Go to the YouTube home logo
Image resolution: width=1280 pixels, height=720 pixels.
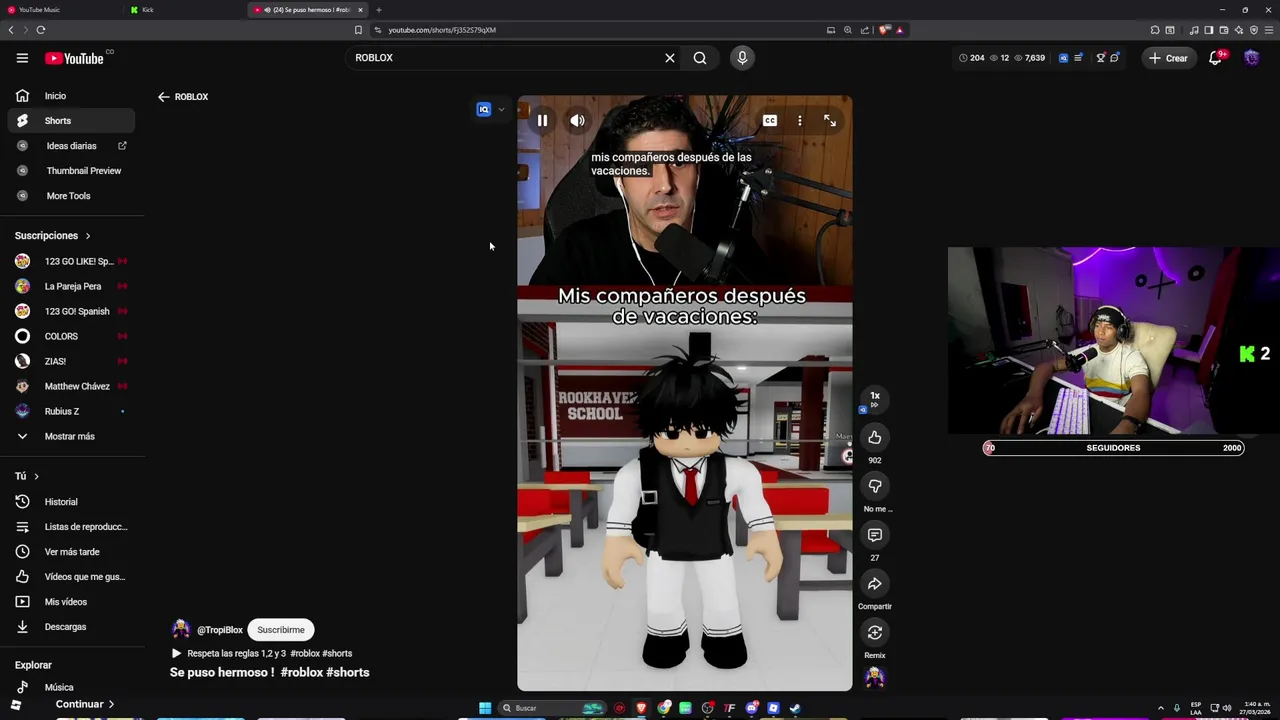[74, 58]
